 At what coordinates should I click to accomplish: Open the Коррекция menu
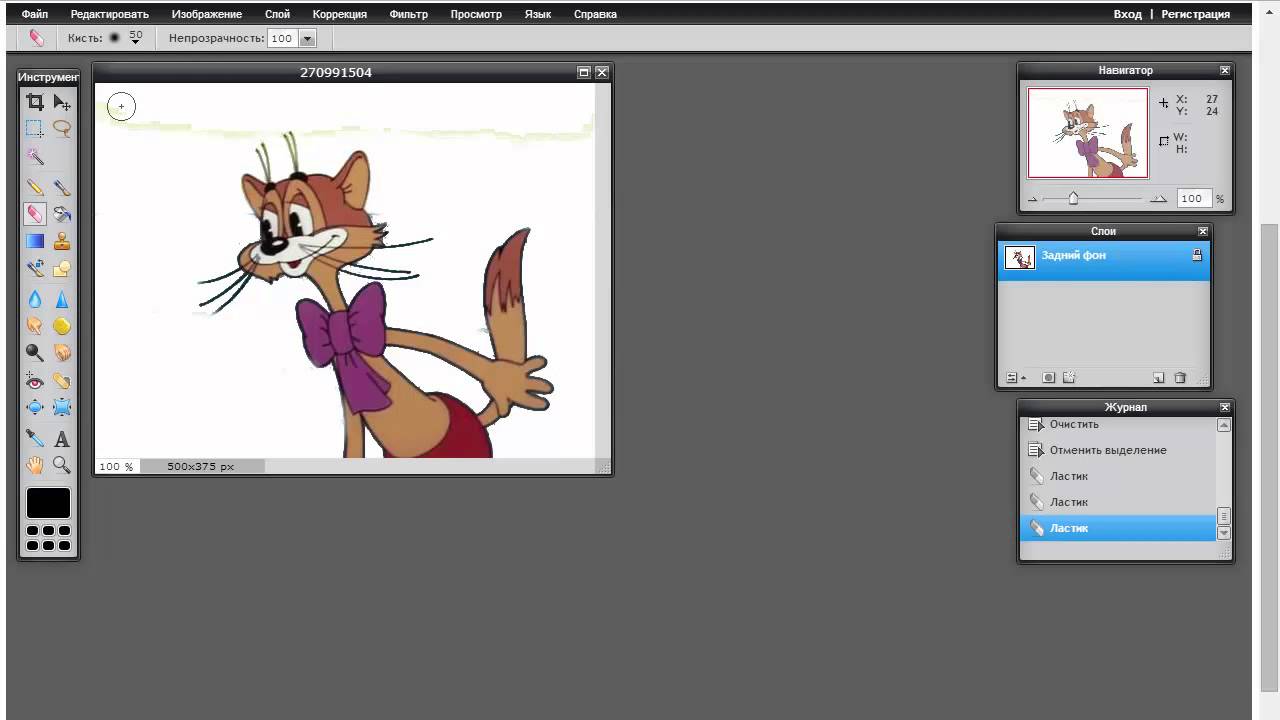click(x=339, y=14)
